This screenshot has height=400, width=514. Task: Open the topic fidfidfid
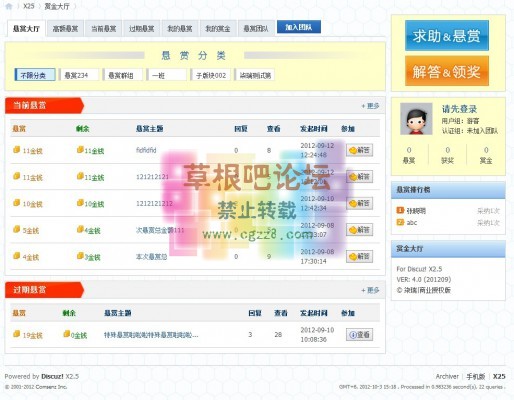(146, 150)
